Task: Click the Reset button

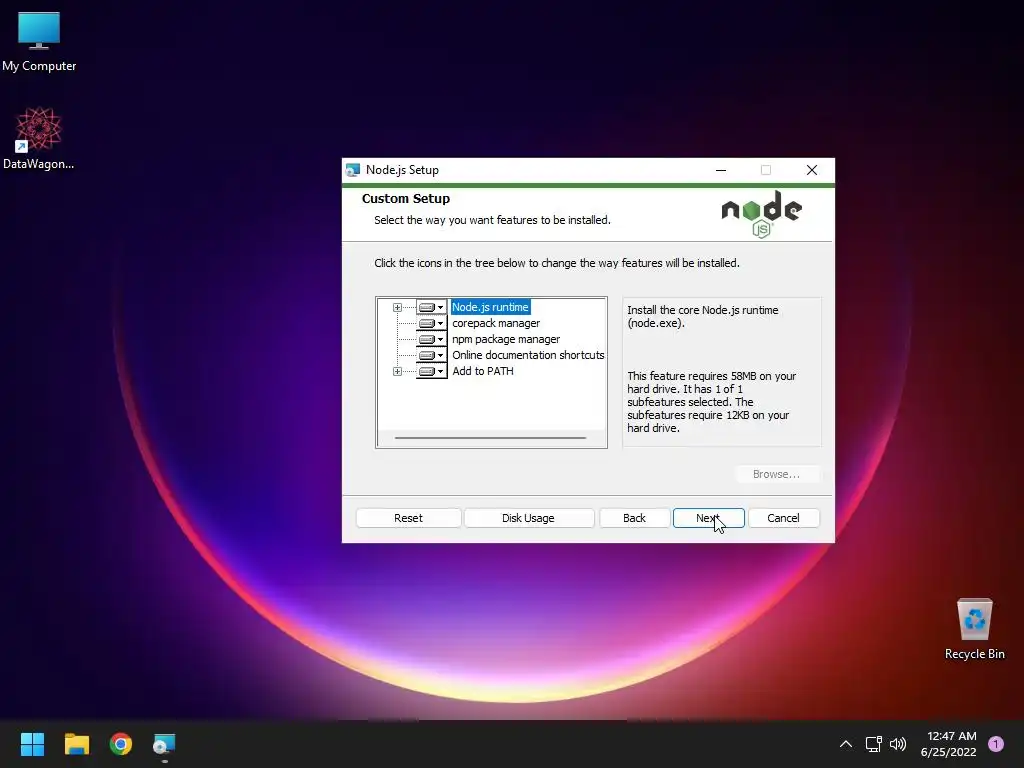Action: 408,518
